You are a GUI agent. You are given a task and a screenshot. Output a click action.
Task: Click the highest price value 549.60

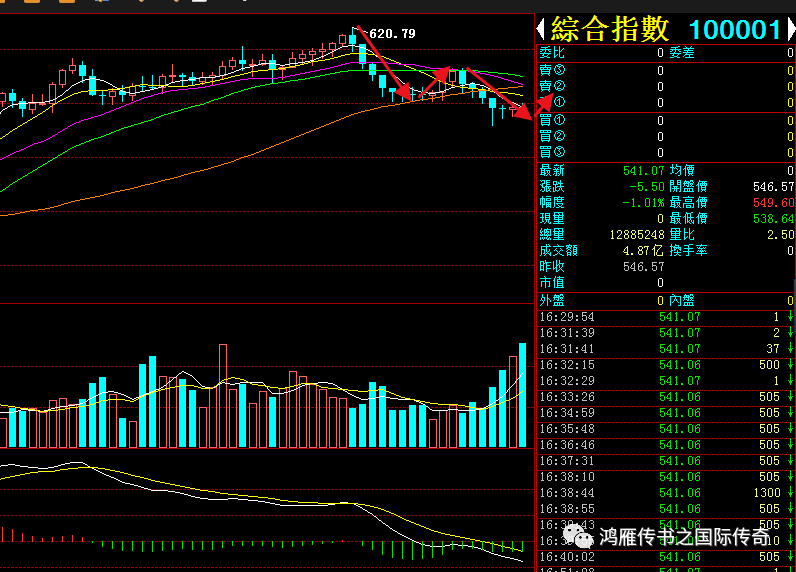(x=774, y=203)
